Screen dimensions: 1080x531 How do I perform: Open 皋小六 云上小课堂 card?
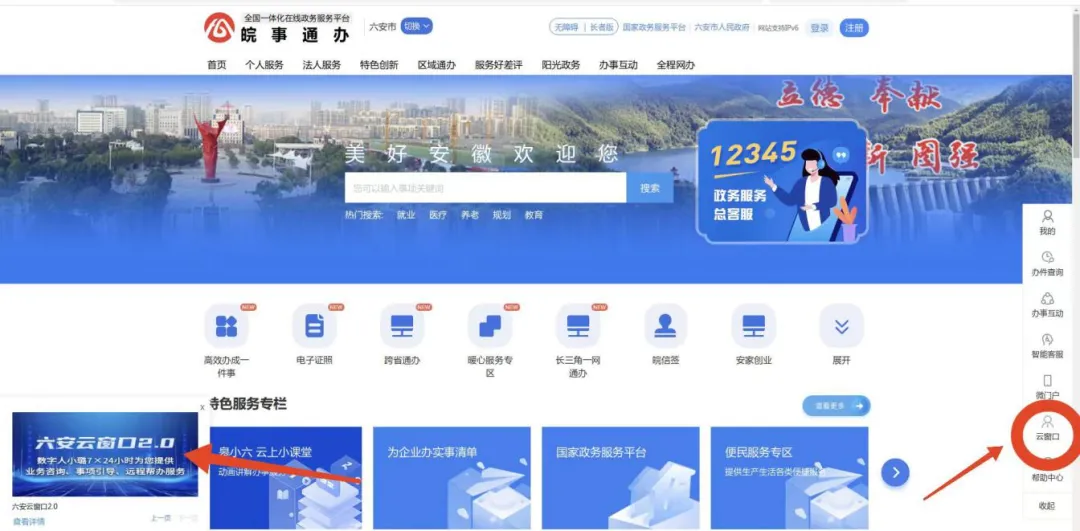[286, 478]
